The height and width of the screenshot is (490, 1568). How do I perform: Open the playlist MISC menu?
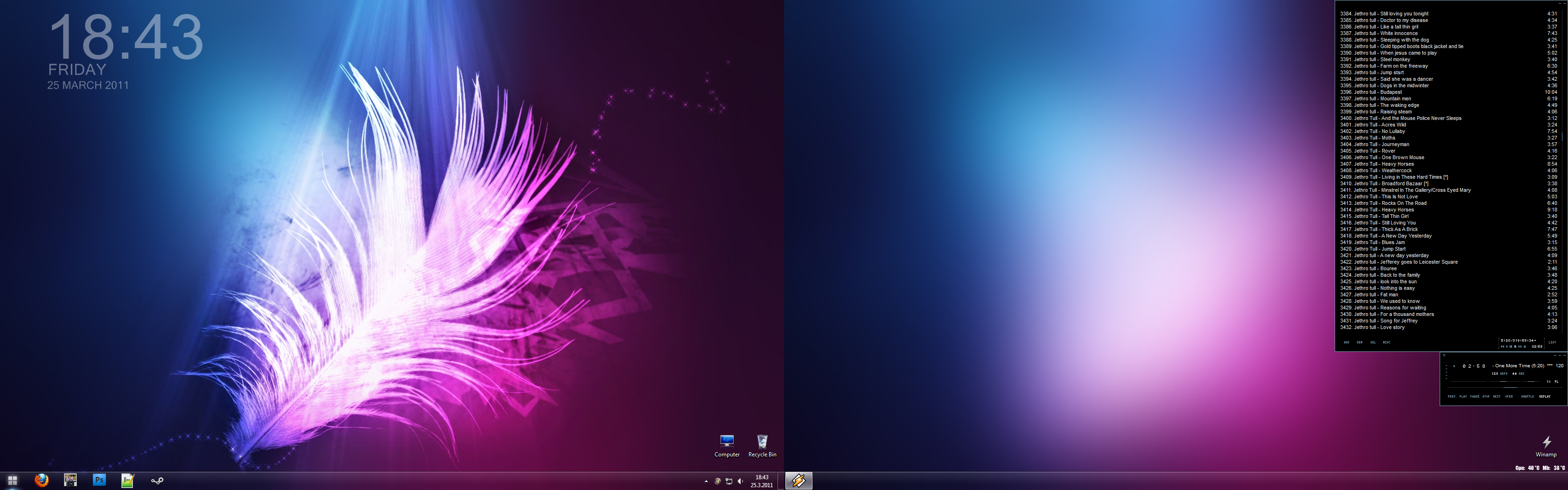(1386, 343)
